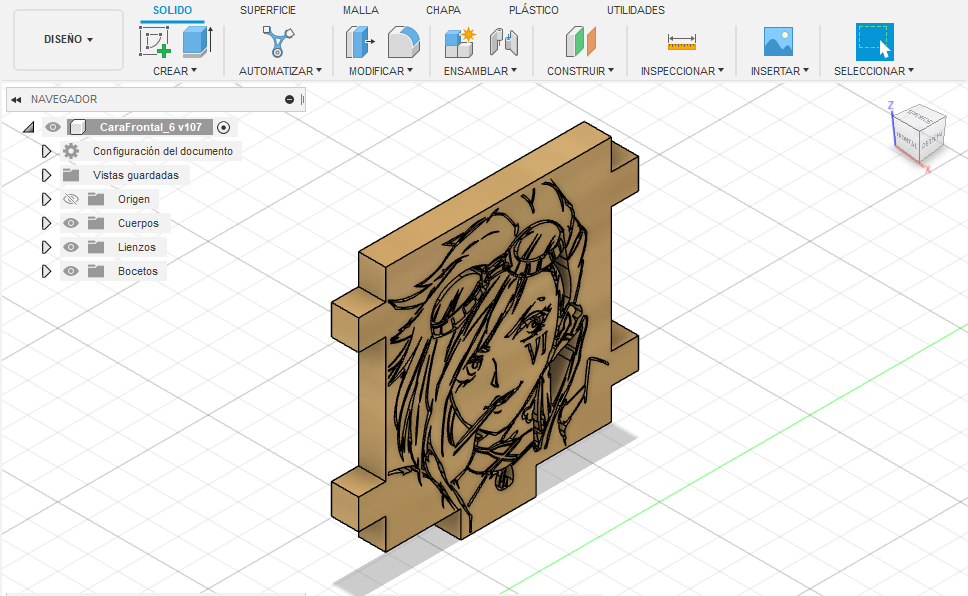Image resolution: width=968 pixels, height=596 pixels.
Task: Open the ENSAMBLAR dropdown menu
Action: [x=480, y=71]
